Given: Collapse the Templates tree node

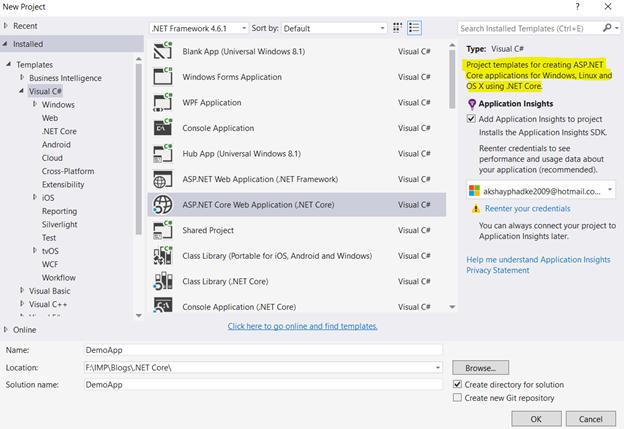Looking at the screenshot, I should [x=8, y=64].
